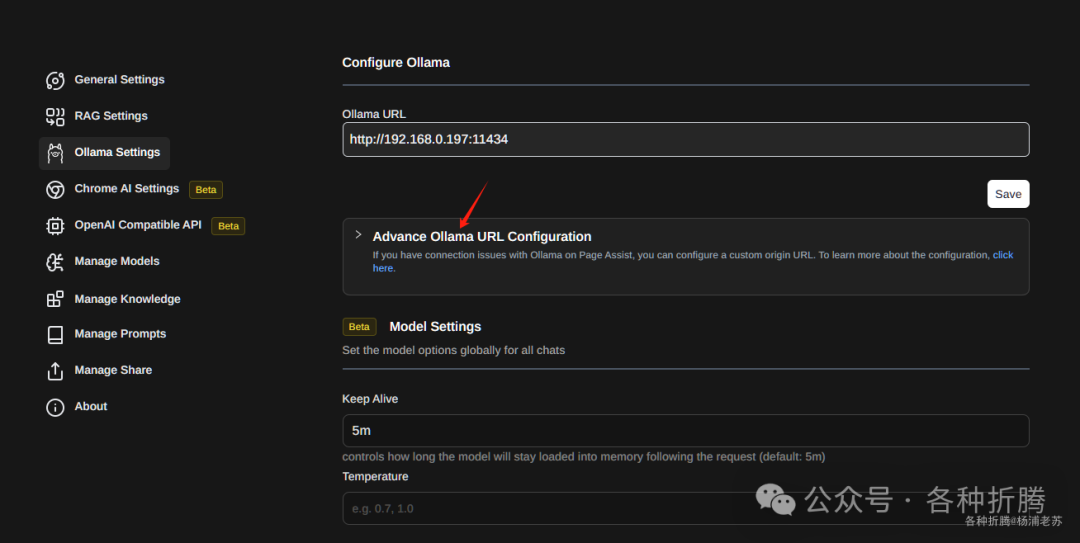Click the Chrome AI Settings icon
The image size is (1080, 543).
(x=56, y=189)
